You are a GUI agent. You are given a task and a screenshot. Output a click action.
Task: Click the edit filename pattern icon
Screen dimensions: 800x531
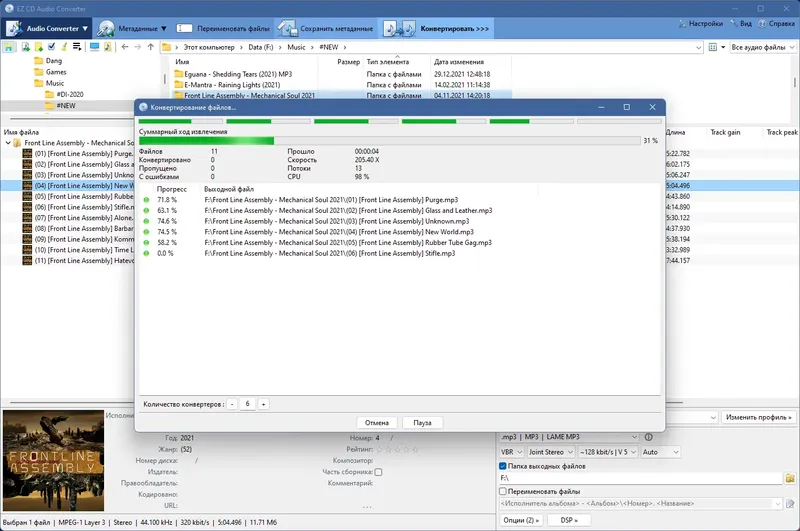pyautogui.click(x=790, y=503)
